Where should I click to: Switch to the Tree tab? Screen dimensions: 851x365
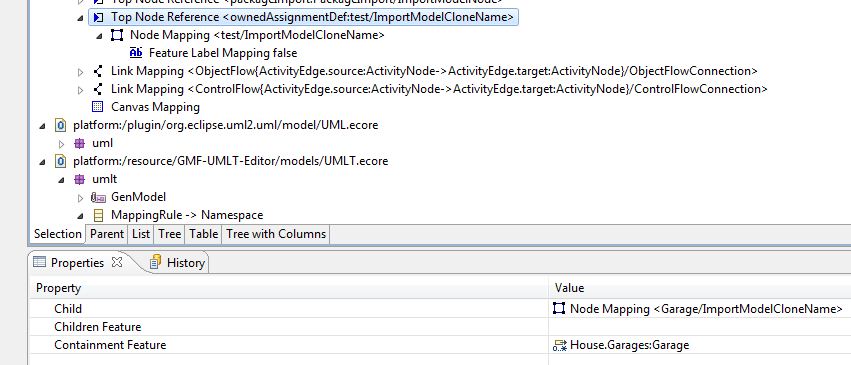coord(169,234)
